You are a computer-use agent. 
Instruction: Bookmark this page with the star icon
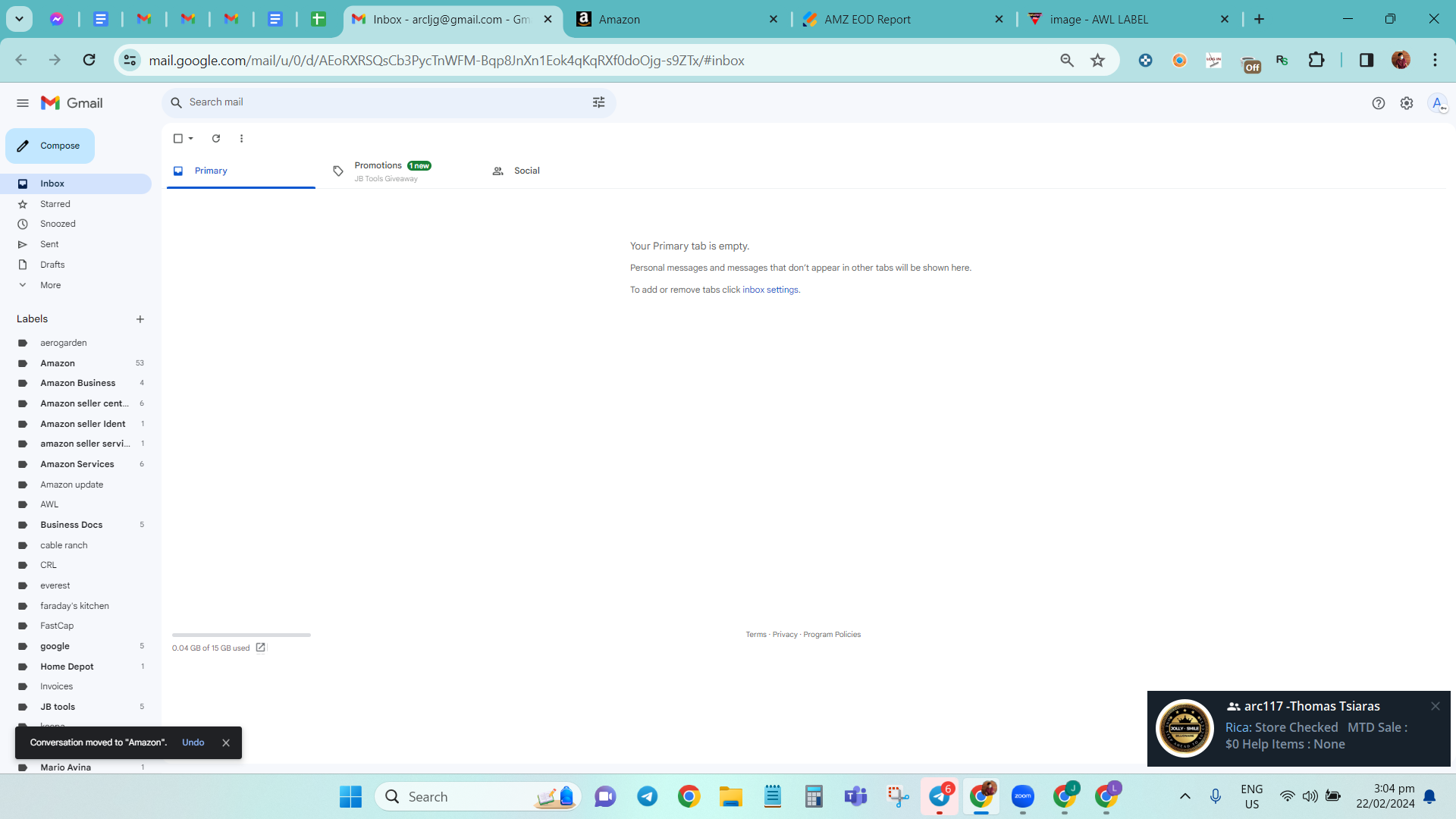(1097, 61)
